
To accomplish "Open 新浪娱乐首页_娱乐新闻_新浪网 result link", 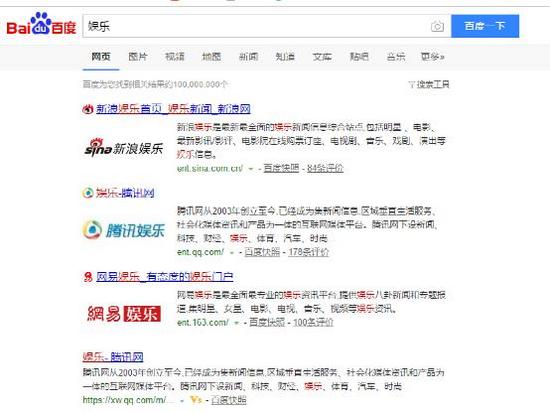I will (x=173, y=109).
